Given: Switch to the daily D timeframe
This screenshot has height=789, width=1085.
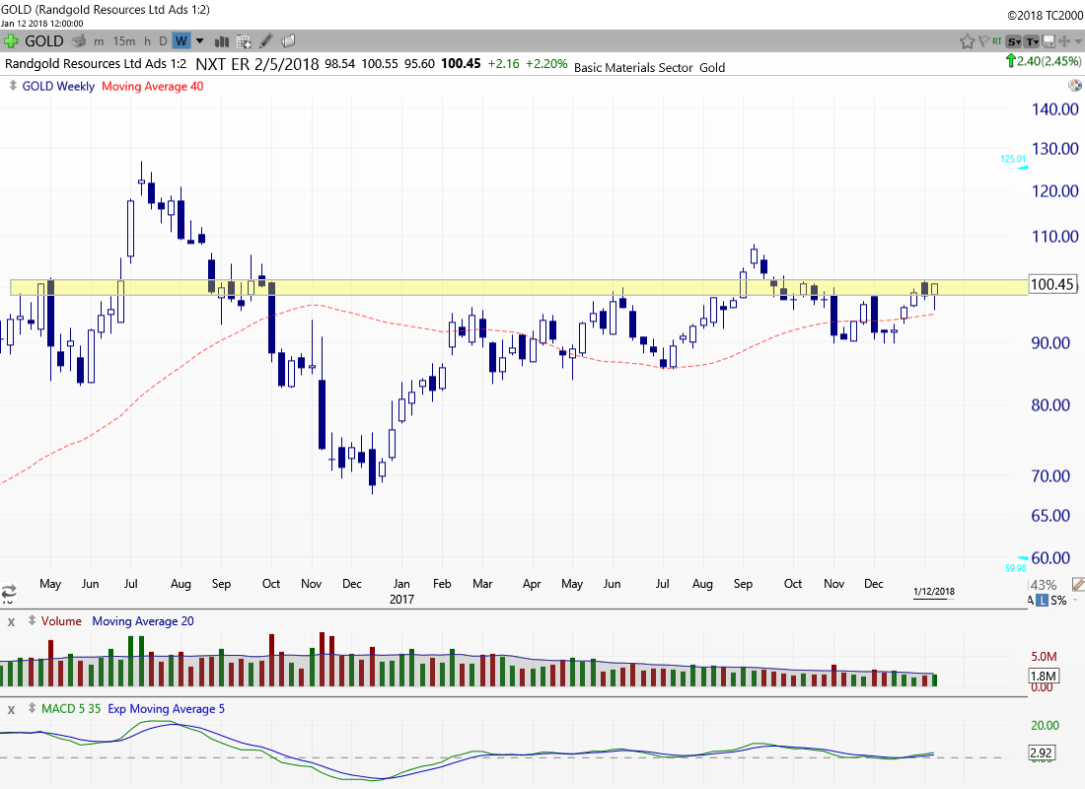Looking at the screenshot, I should point(162,41).
